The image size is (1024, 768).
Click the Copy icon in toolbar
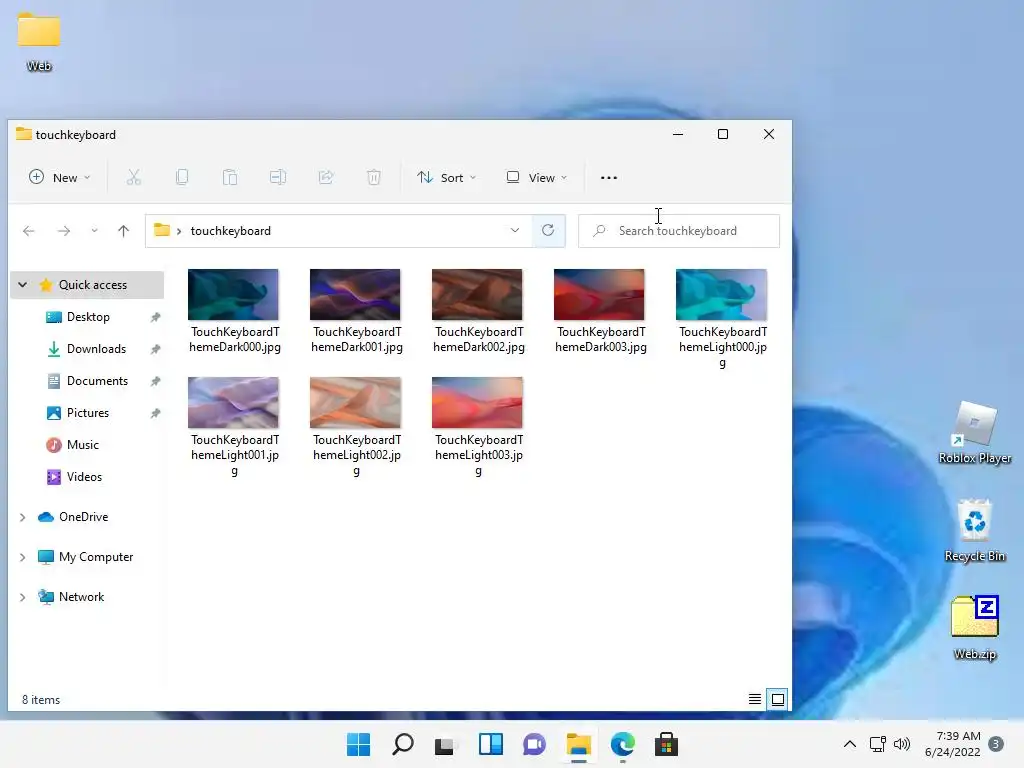pos(182,178)
